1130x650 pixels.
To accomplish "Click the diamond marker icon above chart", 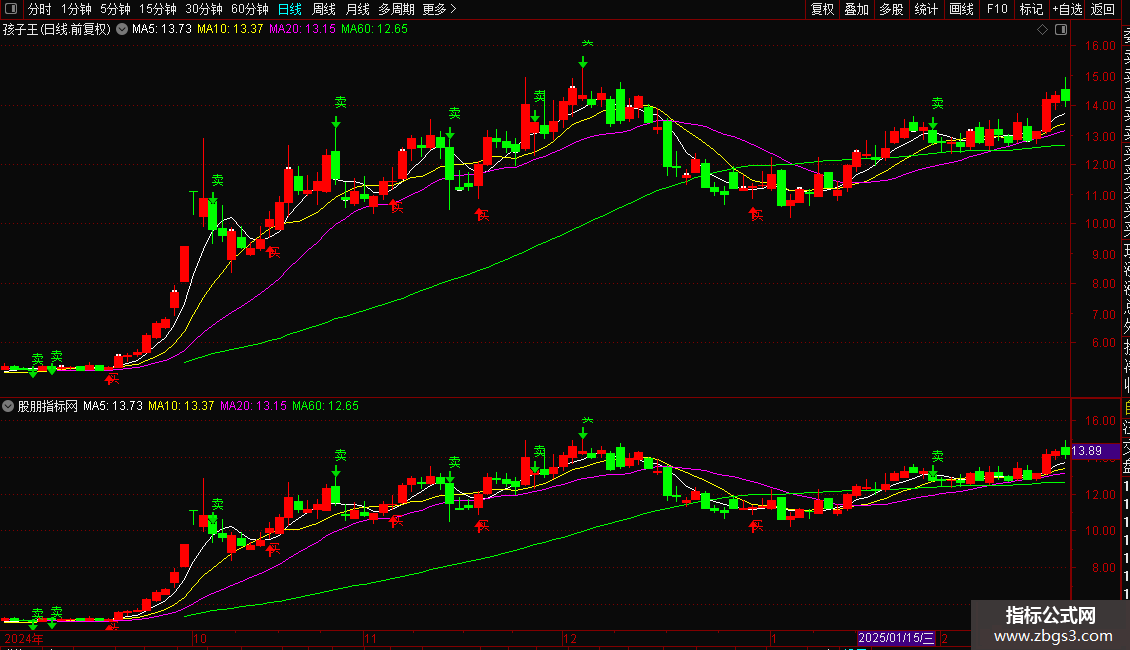I will click(1042, 30).
